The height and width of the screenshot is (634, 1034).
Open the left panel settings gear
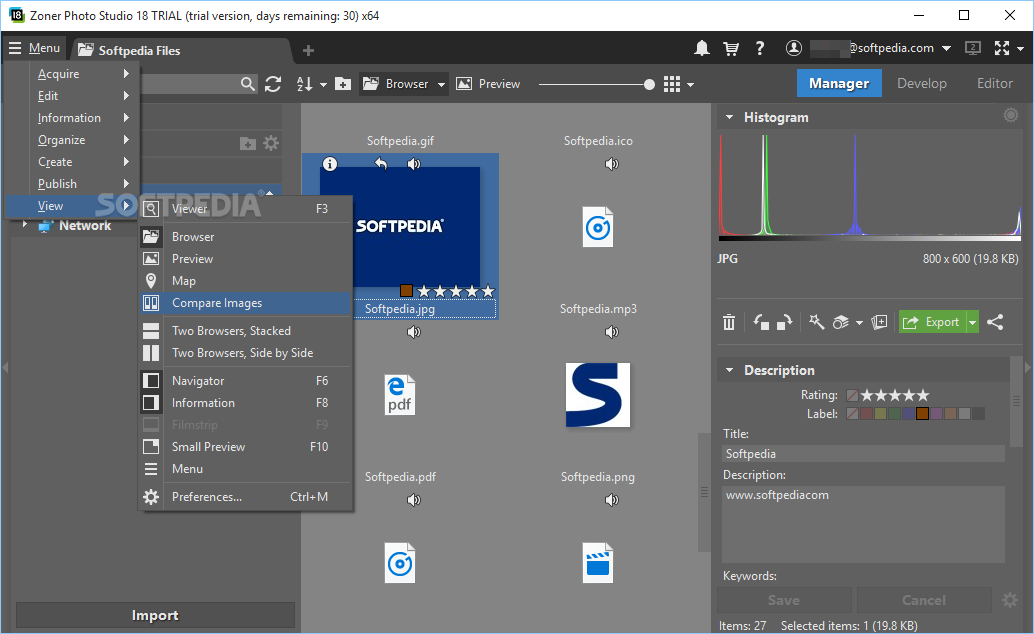(x=271, y=143)
